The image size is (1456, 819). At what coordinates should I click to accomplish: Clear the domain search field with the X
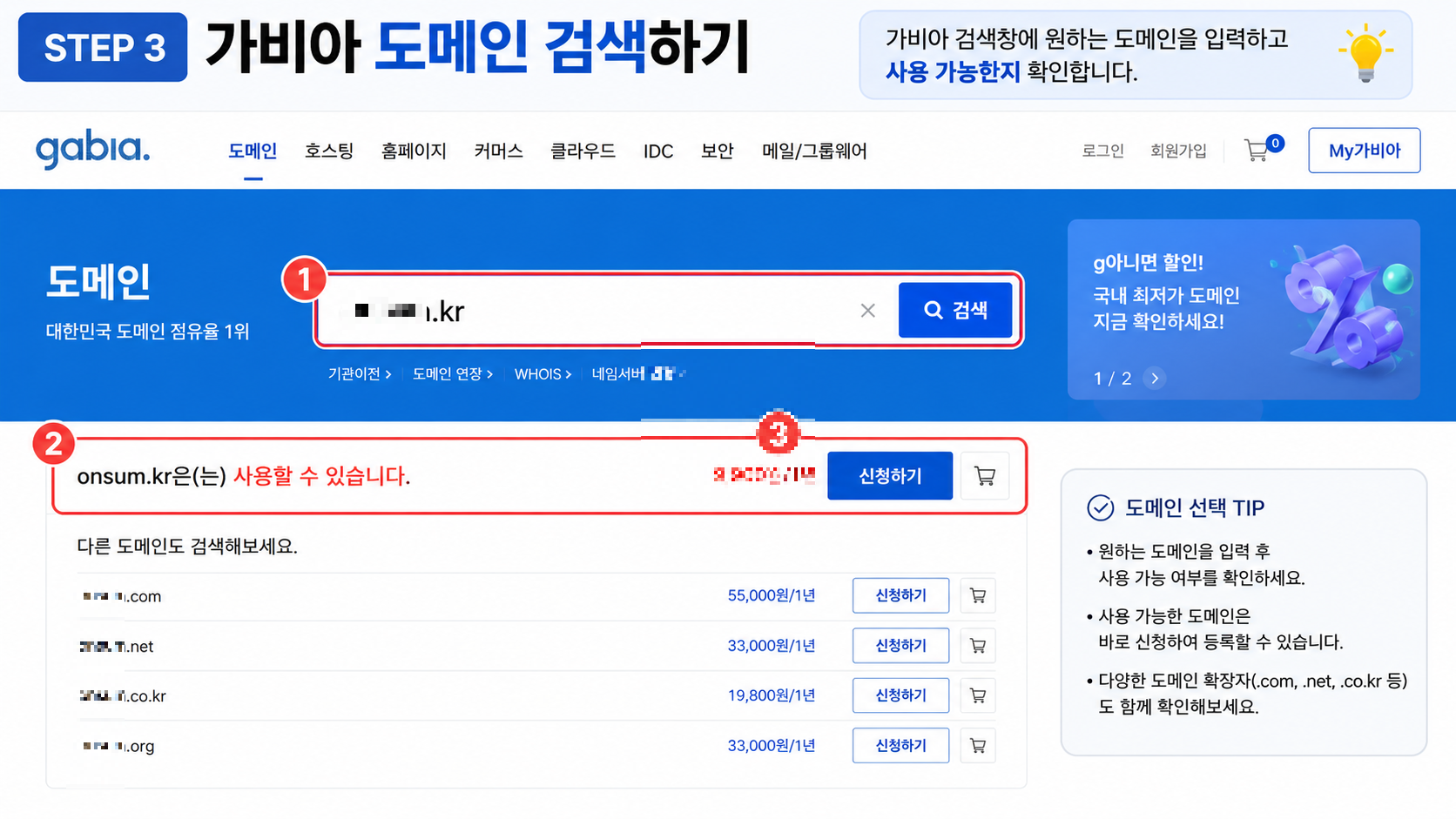click(x=867, y=311)
